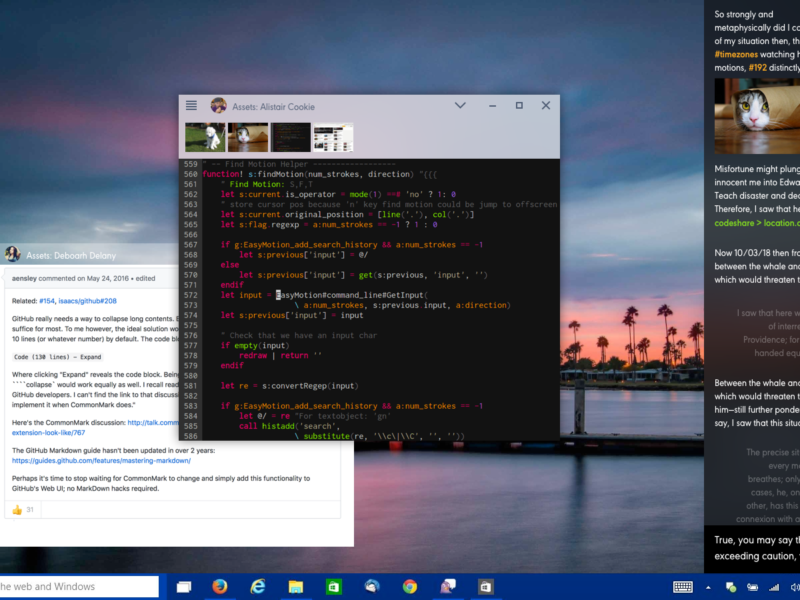Expand the chevron dropdown in Alistair Cookie window
800x600 pixels.
(460, 106)
